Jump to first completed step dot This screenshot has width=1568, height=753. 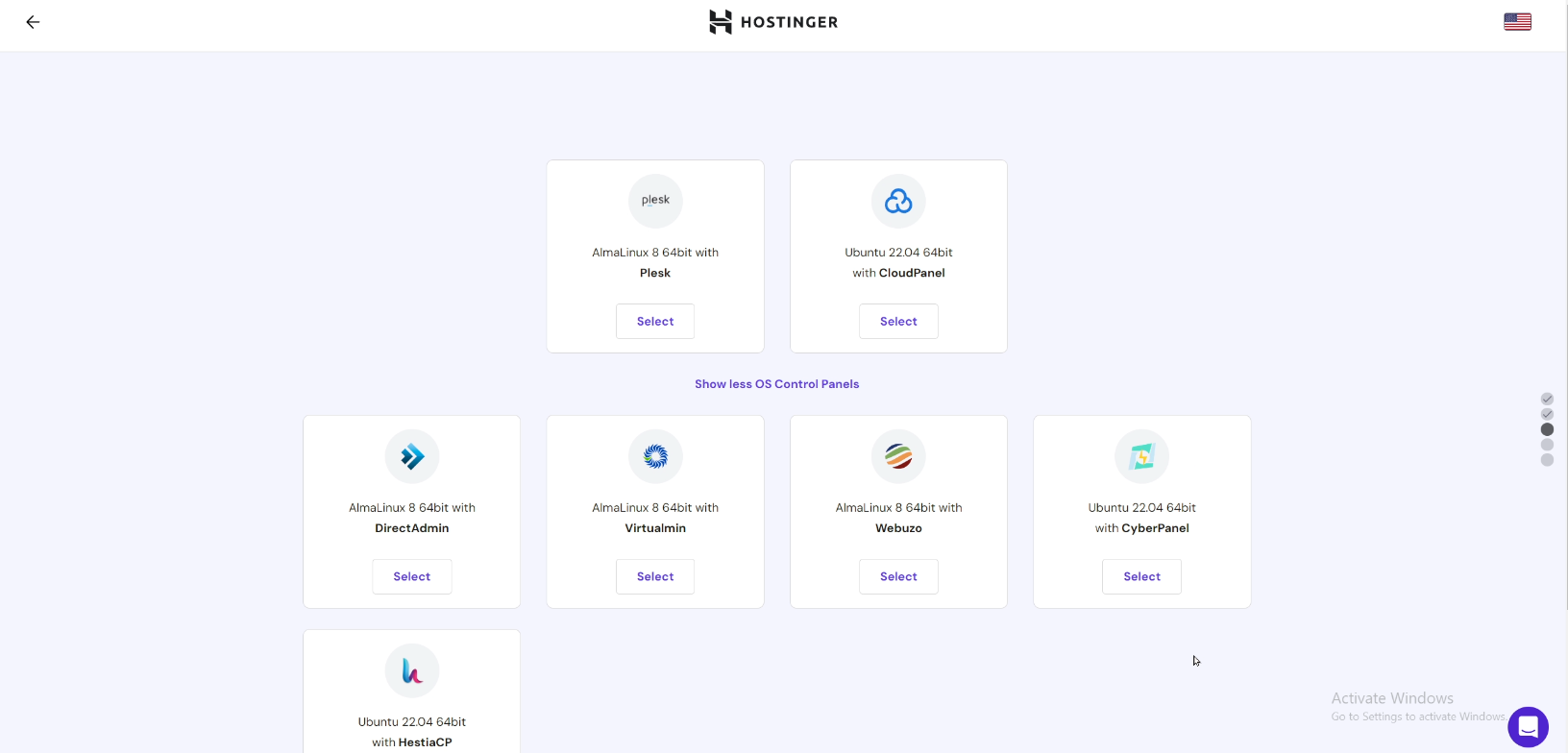[x=1547, y=399]
